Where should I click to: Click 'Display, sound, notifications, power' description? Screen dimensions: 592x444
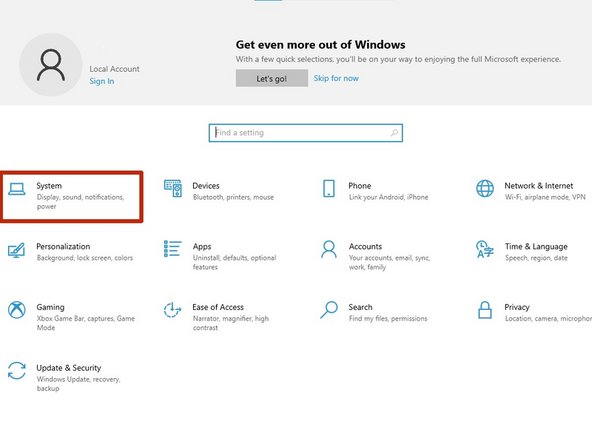80,202
